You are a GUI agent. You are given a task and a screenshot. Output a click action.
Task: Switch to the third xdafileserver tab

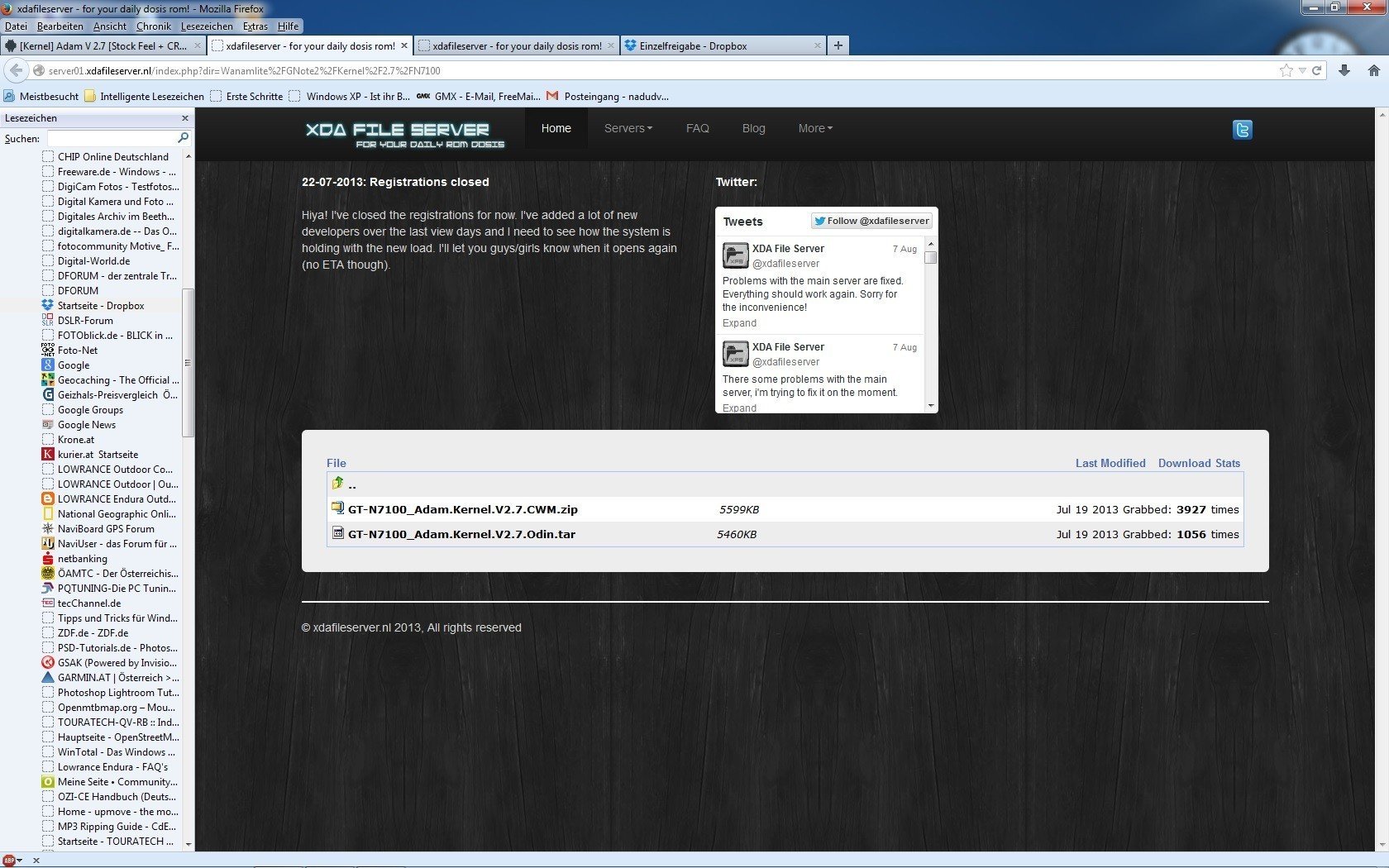tap(516, 45)
